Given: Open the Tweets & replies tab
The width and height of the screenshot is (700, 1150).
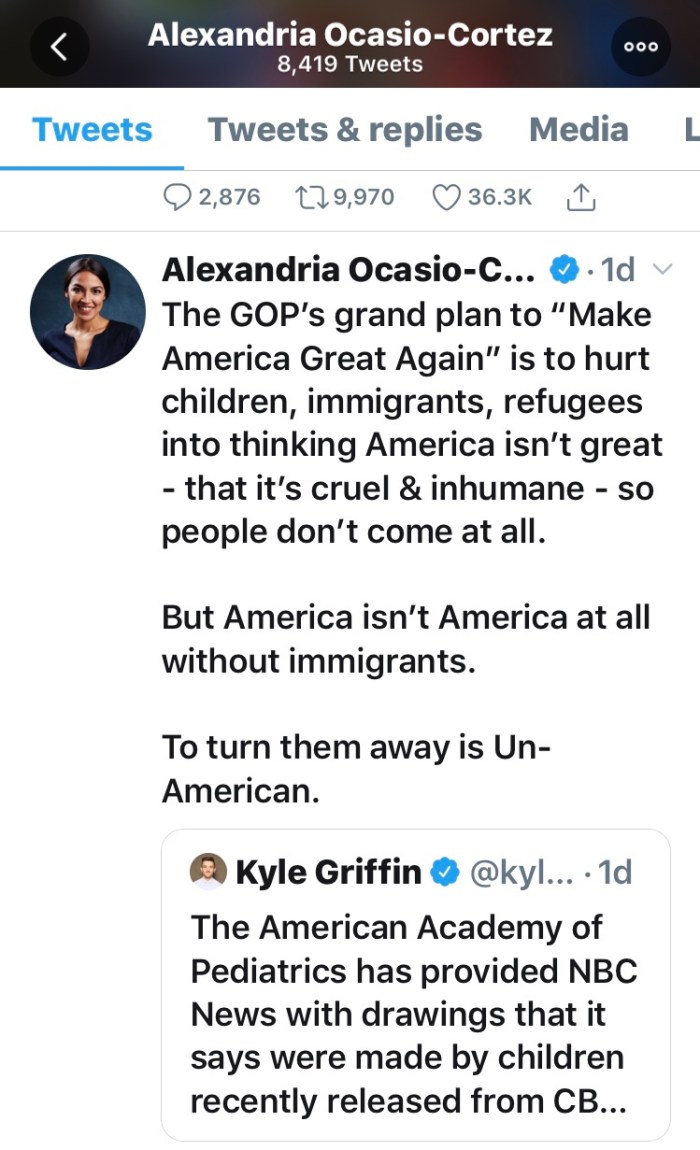Looking at the screenshot, I should pos(344,130).
